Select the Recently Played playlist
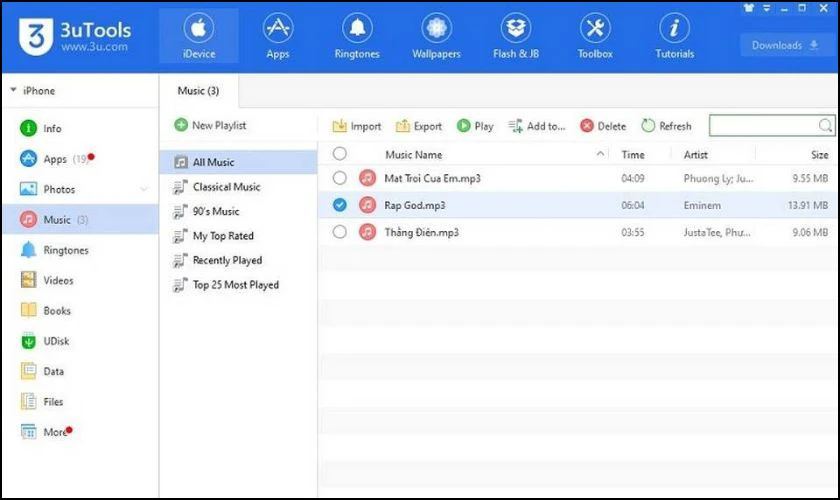Screen dimensions: 840x500 (x=238, y=260)
